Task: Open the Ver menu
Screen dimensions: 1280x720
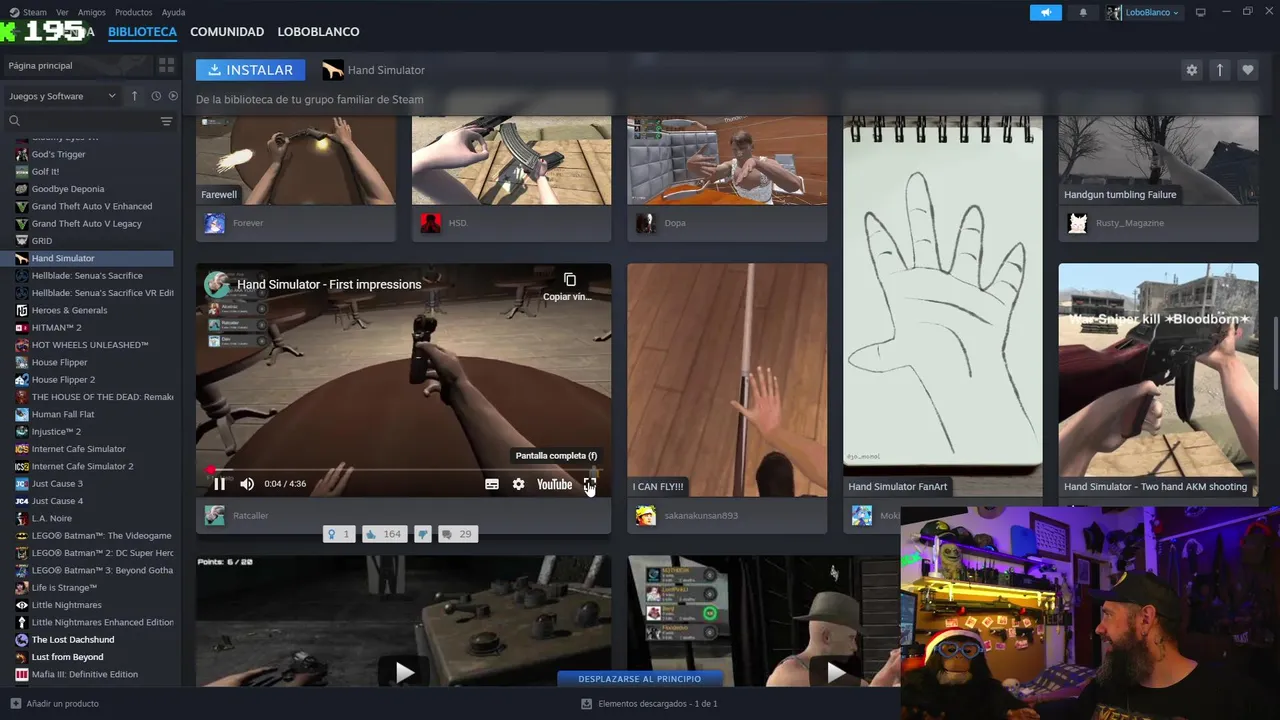Action: click(62, 12)
